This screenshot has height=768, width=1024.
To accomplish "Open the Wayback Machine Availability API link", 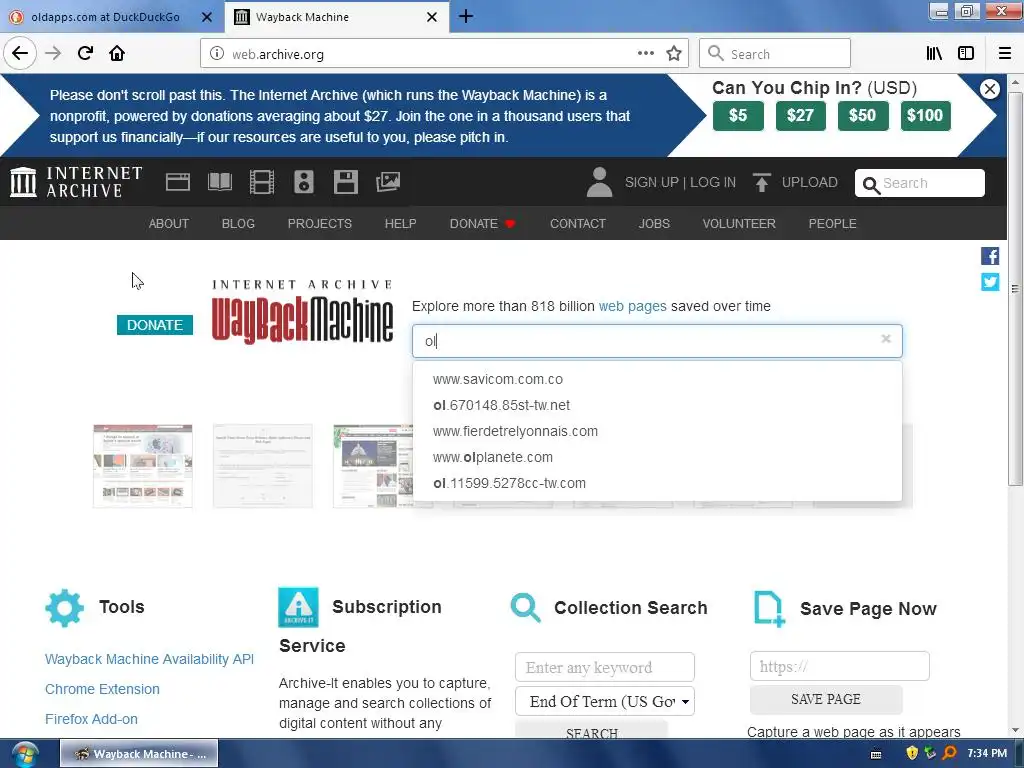I will [149, 659].
